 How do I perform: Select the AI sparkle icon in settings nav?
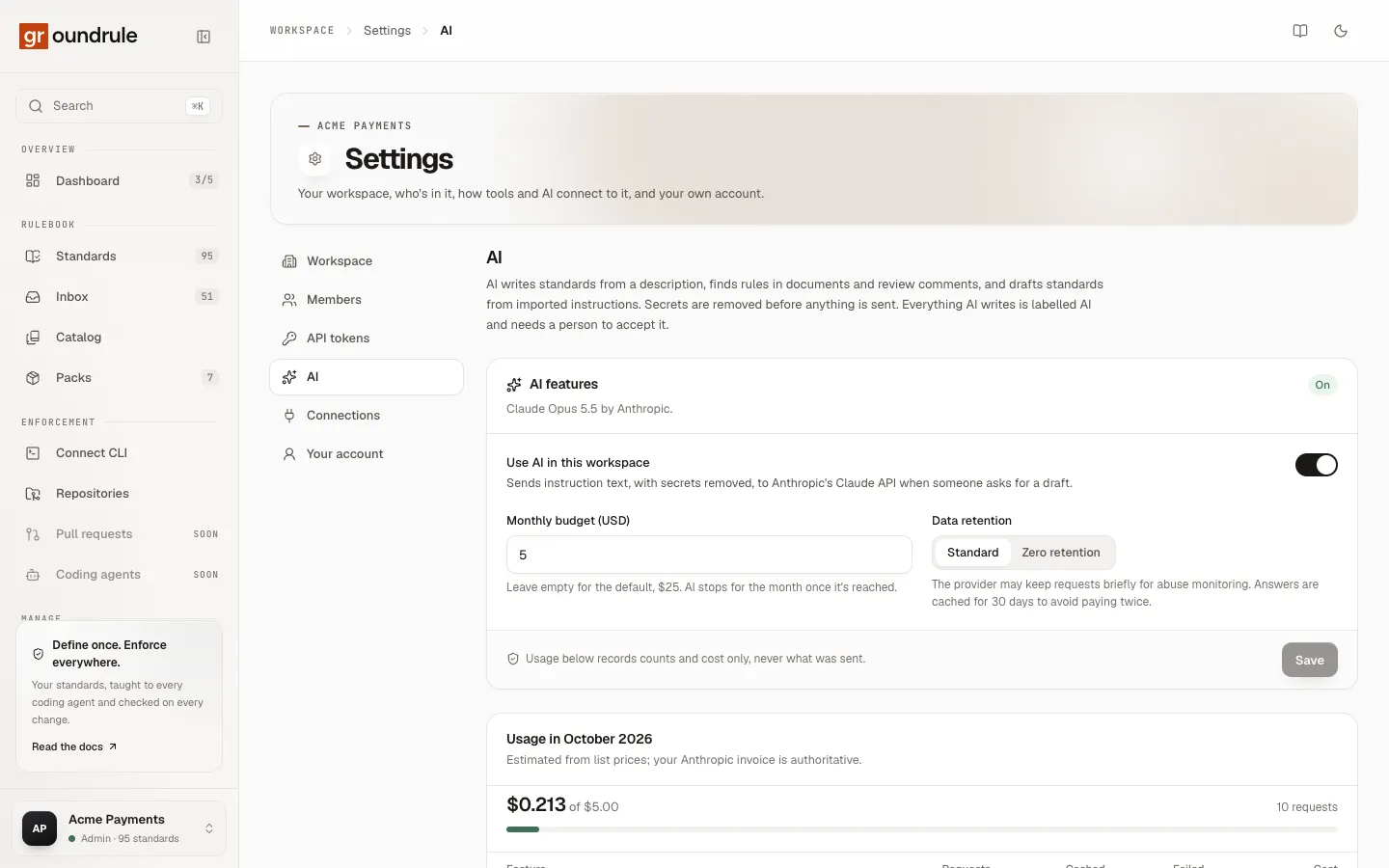pyautogui.click(x=289, y=376)
